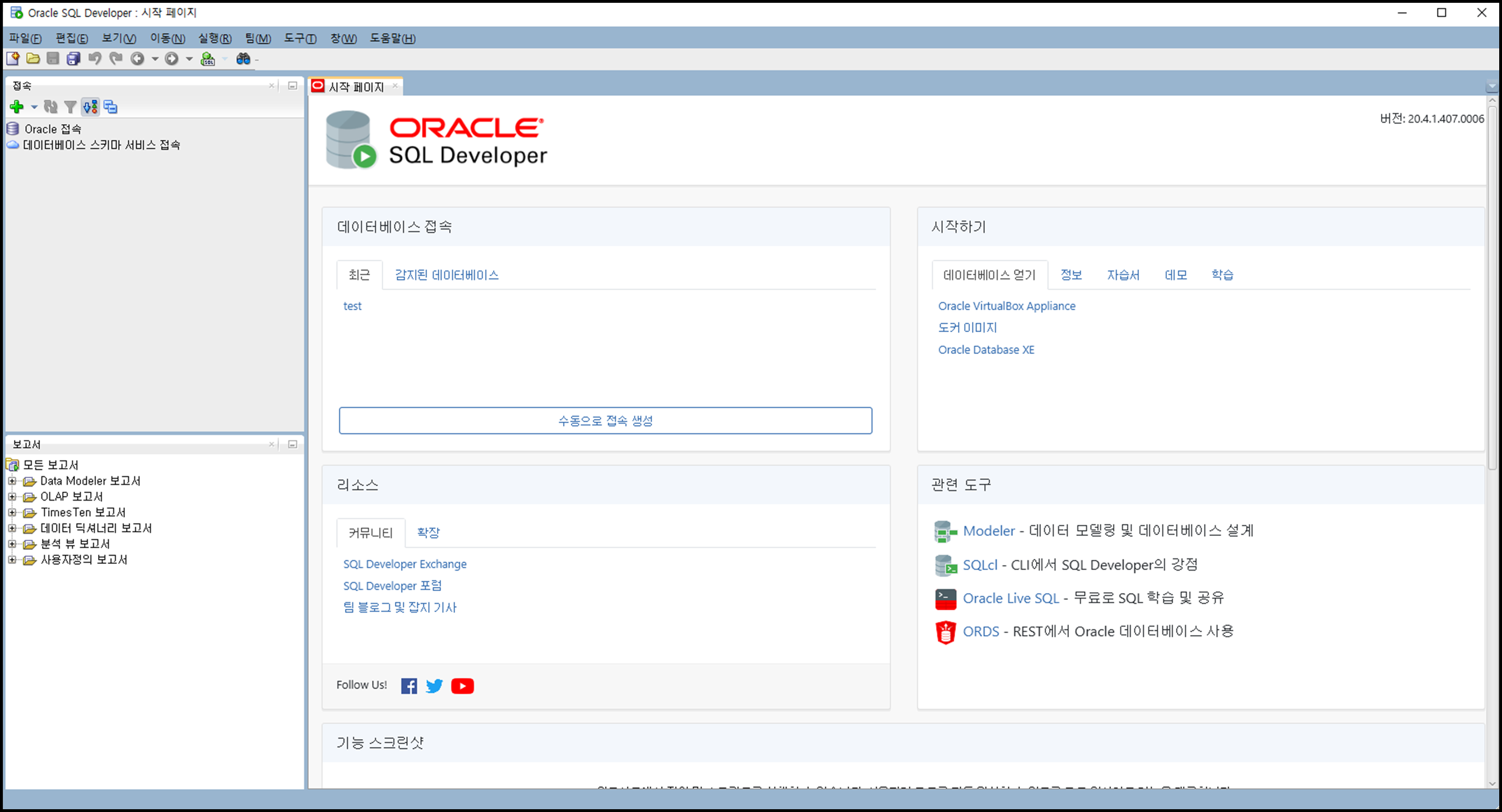Minimize the 보고서 reports panel
Screen dimensions: 1502x812
[x=292, y=444]
